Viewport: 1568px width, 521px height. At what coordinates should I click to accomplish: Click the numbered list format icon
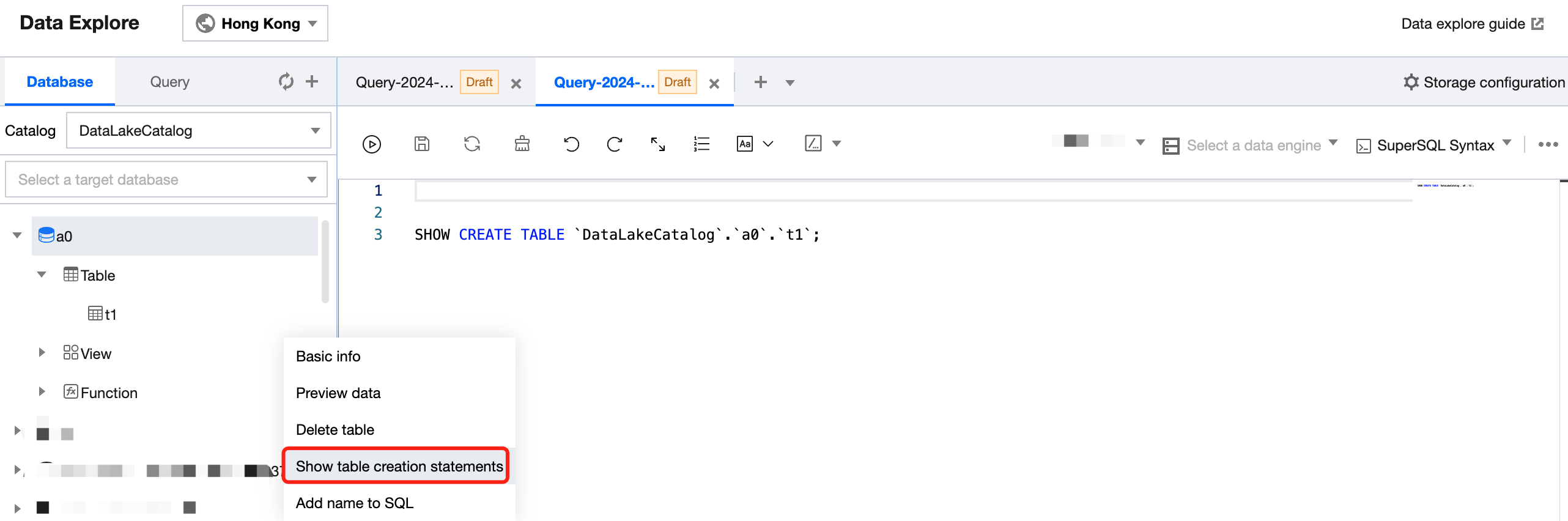(701, 144)
